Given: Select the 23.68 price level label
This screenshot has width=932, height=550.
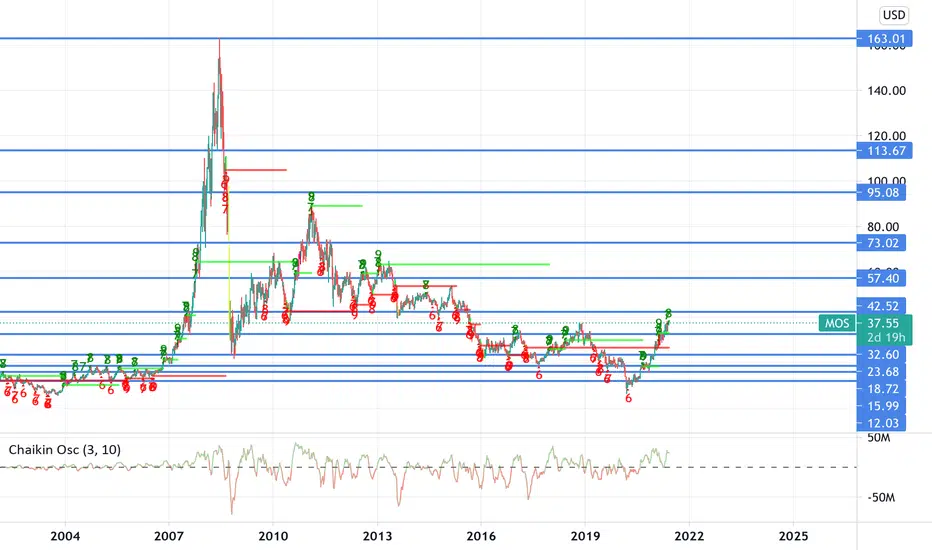Looking at the screenshot, I should (x=881, y=372).
